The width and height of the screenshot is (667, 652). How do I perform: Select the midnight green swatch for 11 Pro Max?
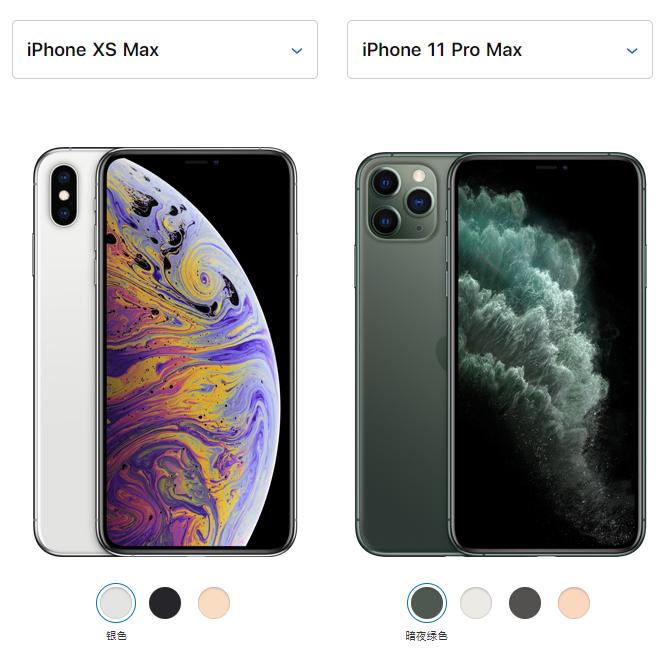[427, 603]
